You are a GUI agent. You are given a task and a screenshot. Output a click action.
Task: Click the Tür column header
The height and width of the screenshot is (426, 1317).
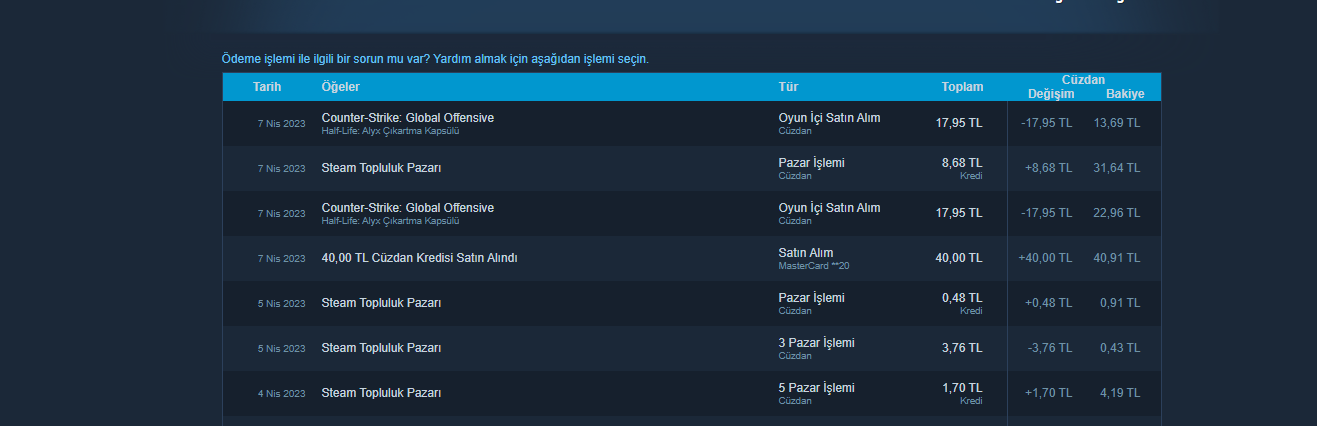788,87
